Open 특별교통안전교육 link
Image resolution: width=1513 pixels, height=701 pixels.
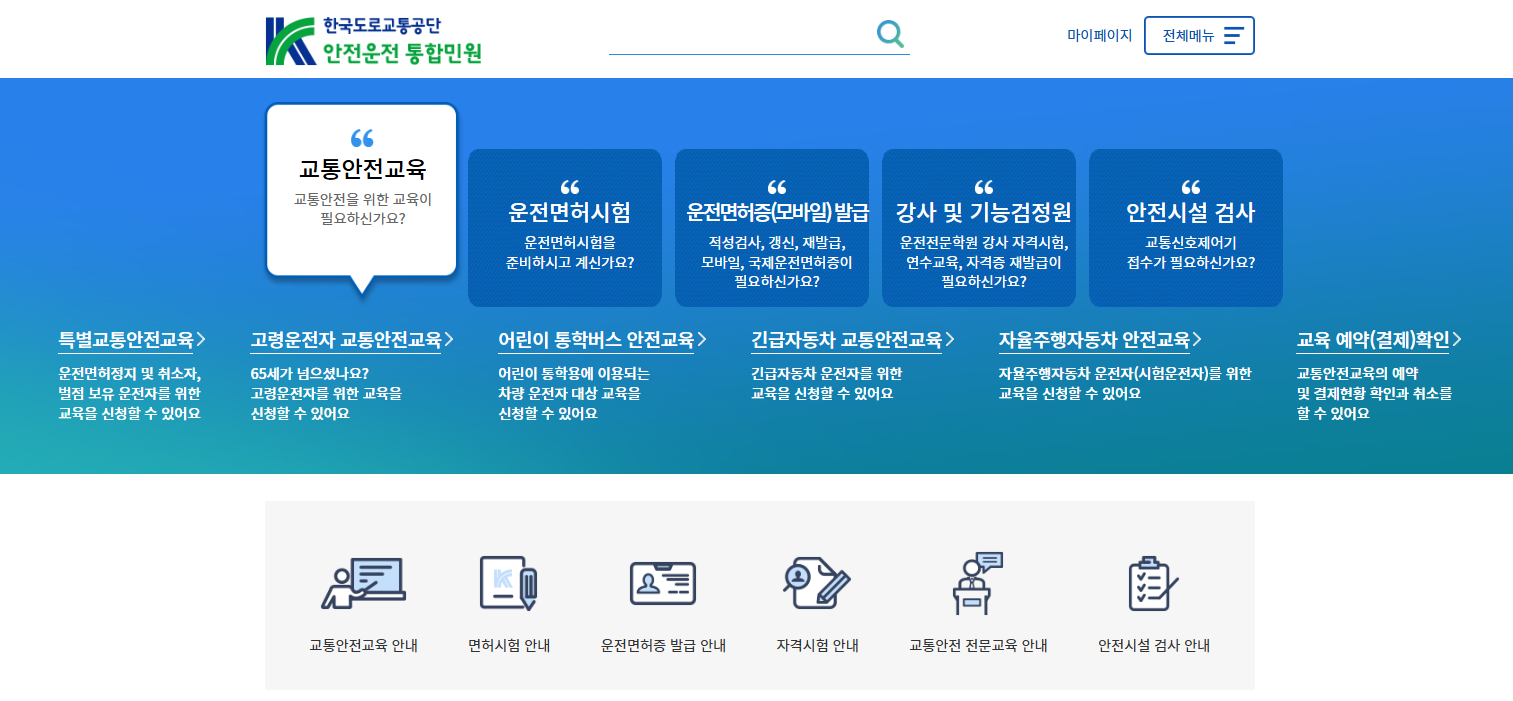[x=126, y=340]
